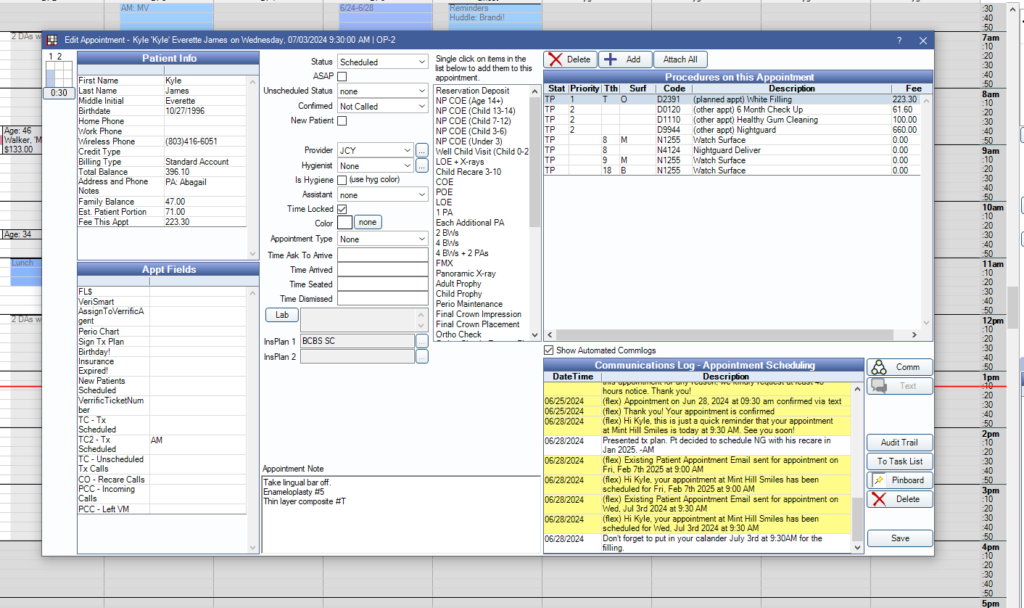Image resolution: width=1024 pixels, height=608 pixels.
Task: Select the D0120 6 Month Check Up row
Action: click(732, 110)
